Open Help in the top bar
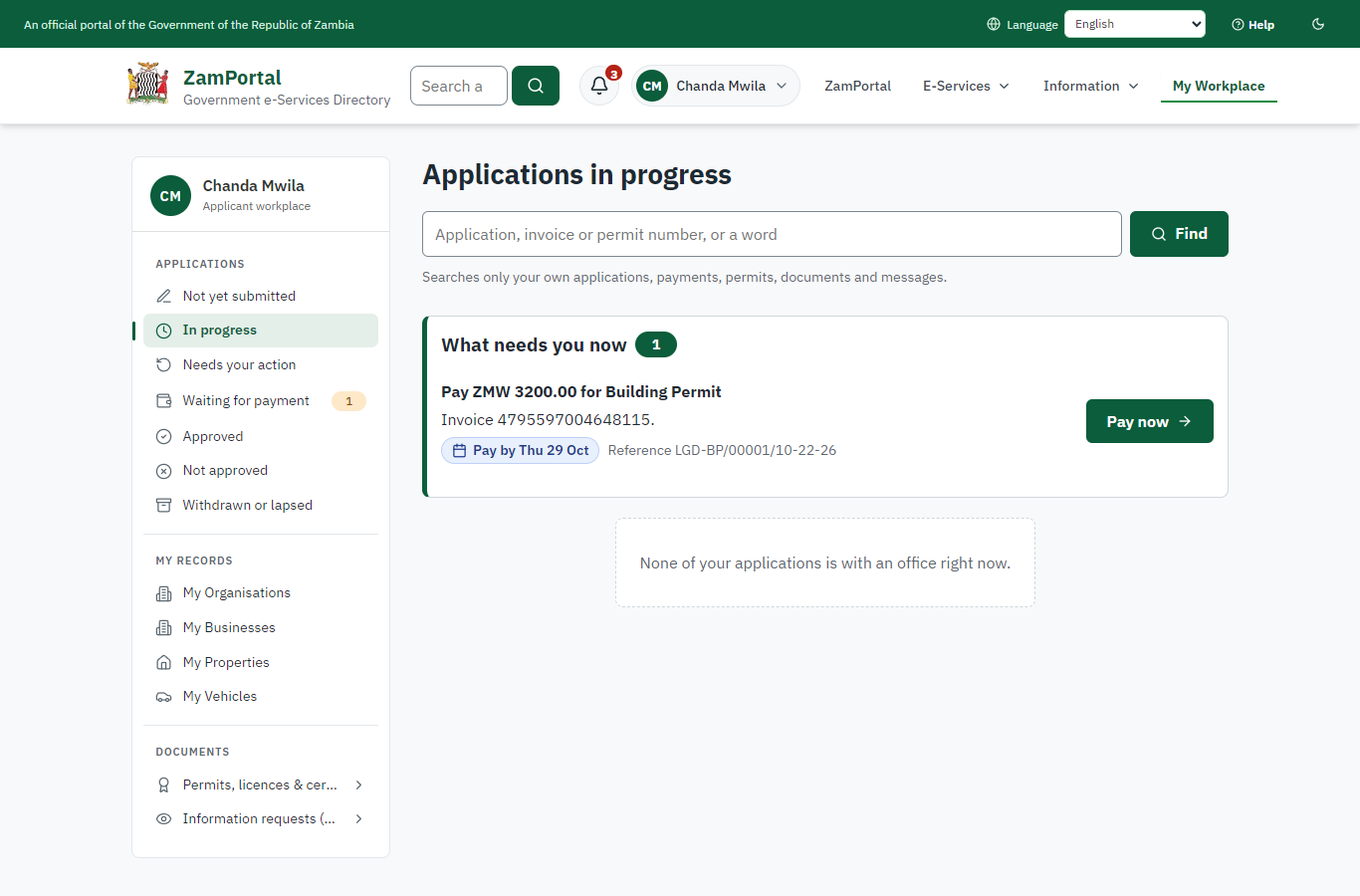1360x896 pixels. [x=1253, y=25]
